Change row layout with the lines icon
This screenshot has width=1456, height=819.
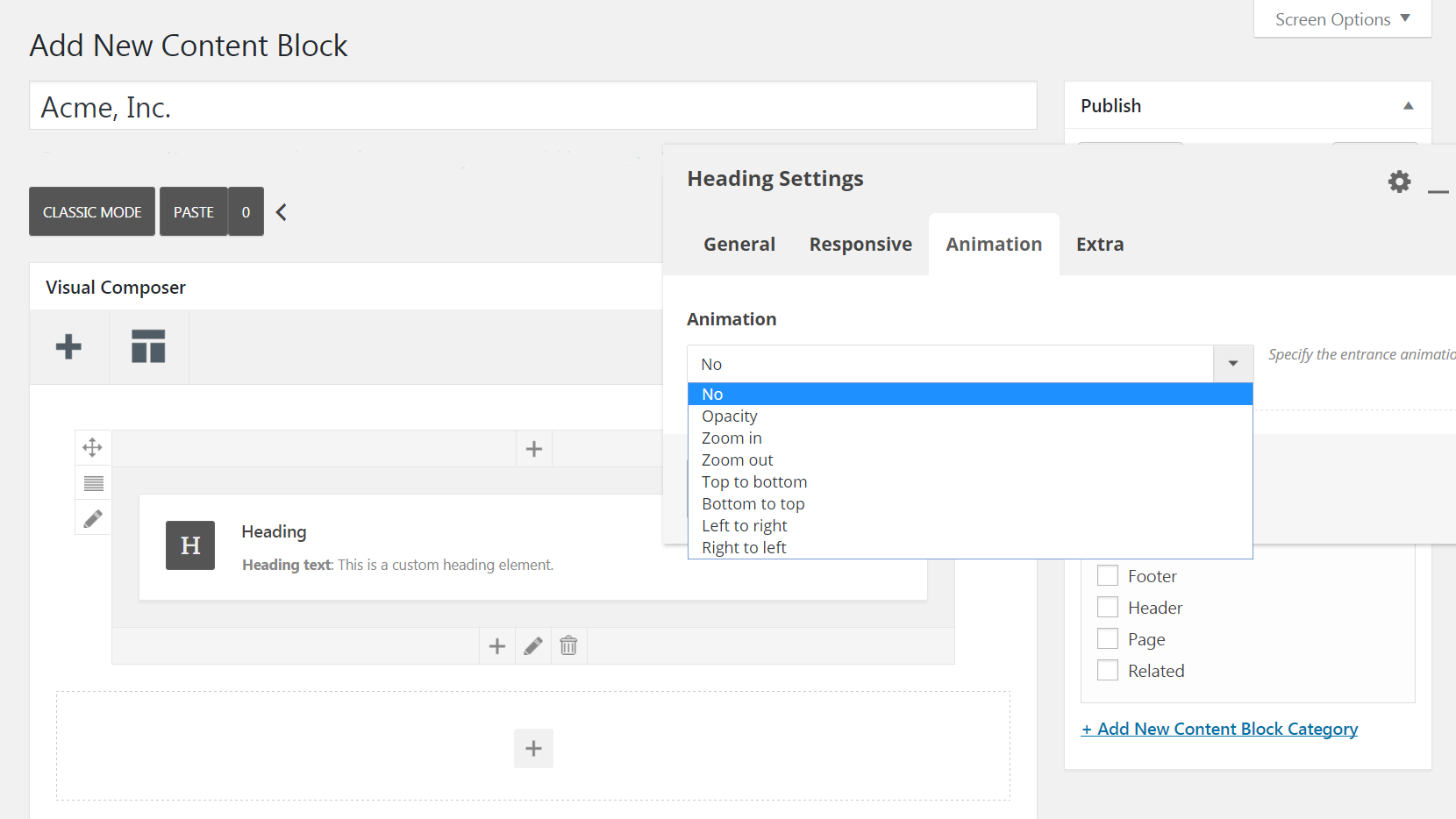93,483
